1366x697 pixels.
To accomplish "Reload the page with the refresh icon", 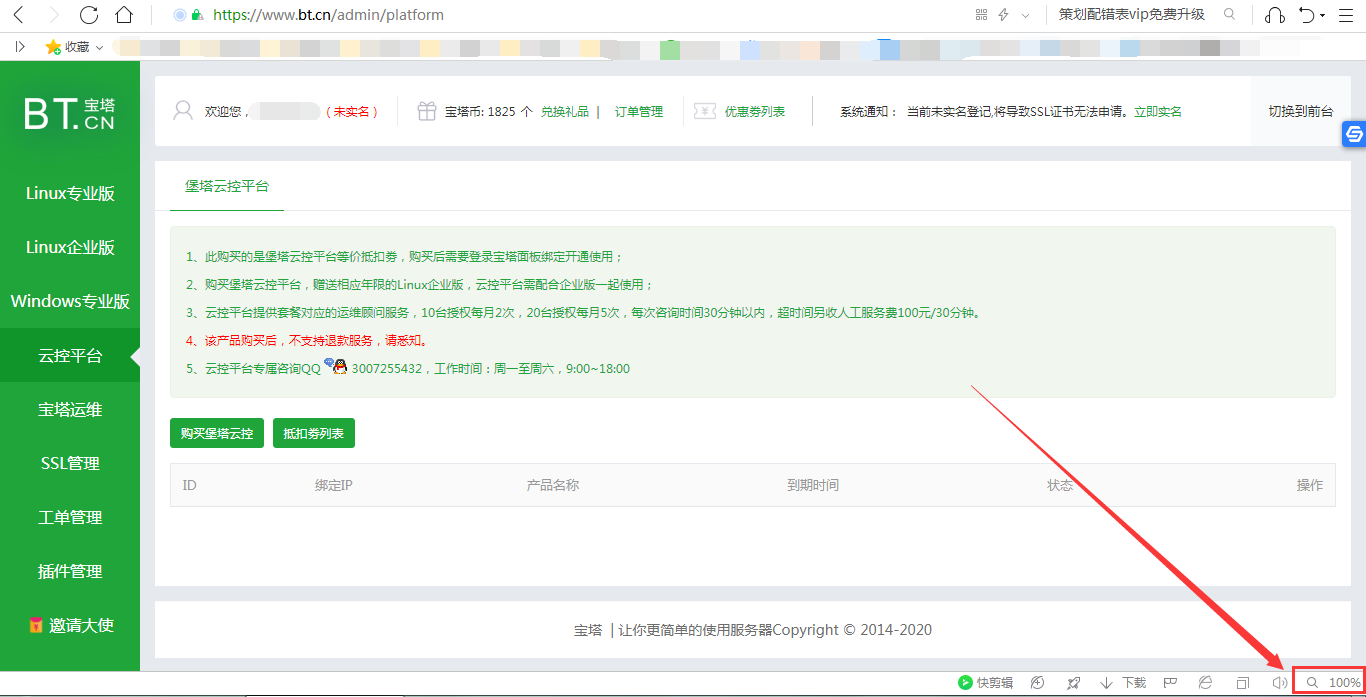I will point(89,15).
